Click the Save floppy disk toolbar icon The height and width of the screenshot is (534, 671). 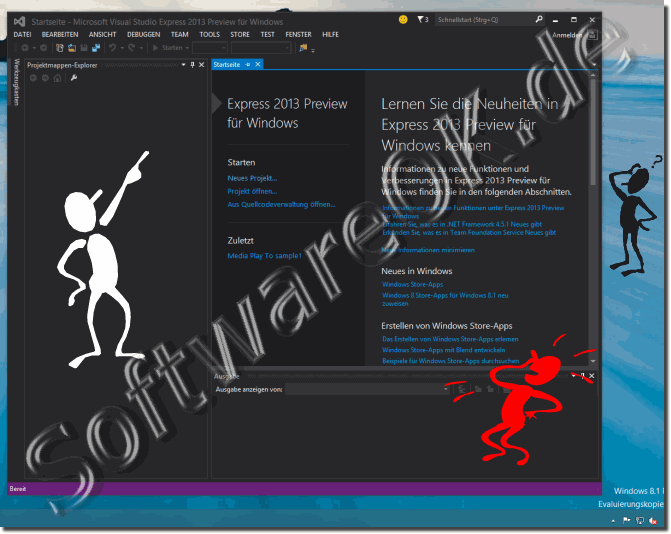[84, 48]
